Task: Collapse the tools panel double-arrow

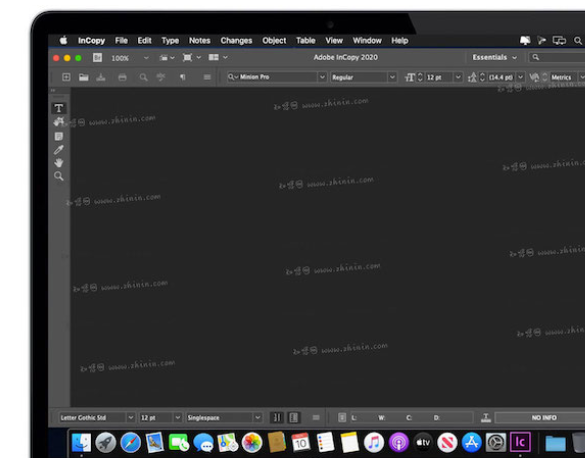Action: click(x=53, y=90)
